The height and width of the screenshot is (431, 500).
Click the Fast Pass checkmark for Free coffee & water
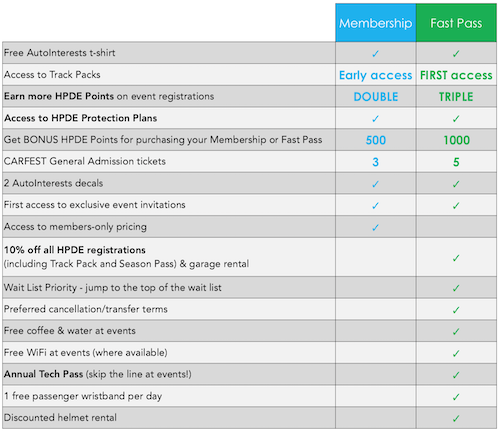456,331
